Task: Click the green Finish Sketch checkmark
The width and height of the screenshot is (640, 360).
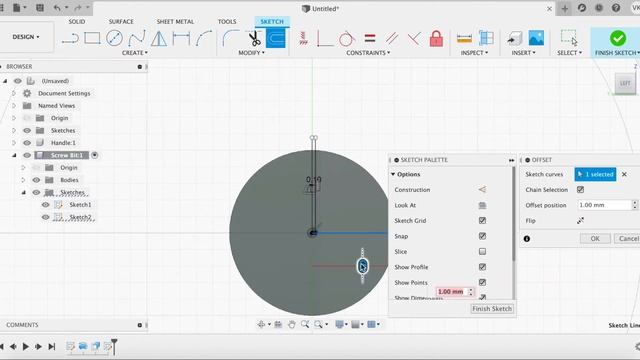Action: [618, 38]
